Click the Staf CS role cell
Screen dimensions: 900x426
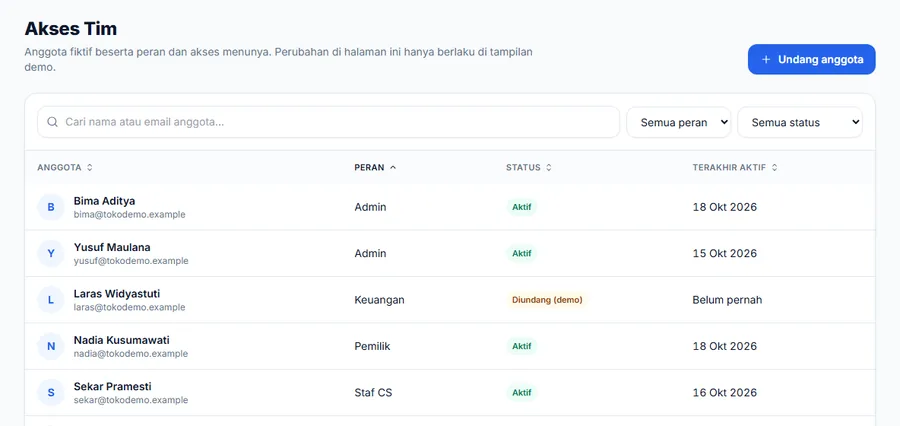pos(373,393)
